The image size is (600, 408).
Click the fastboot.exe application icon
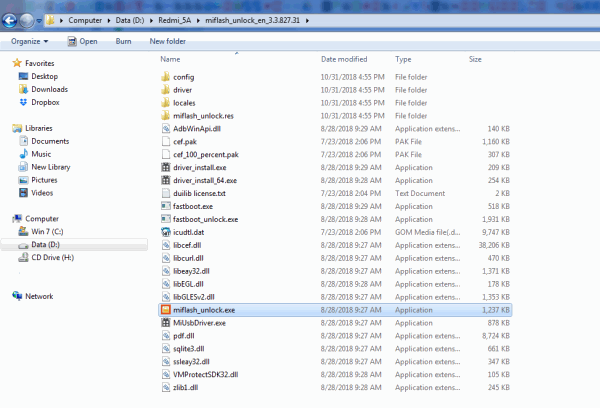tap(165, 206)
